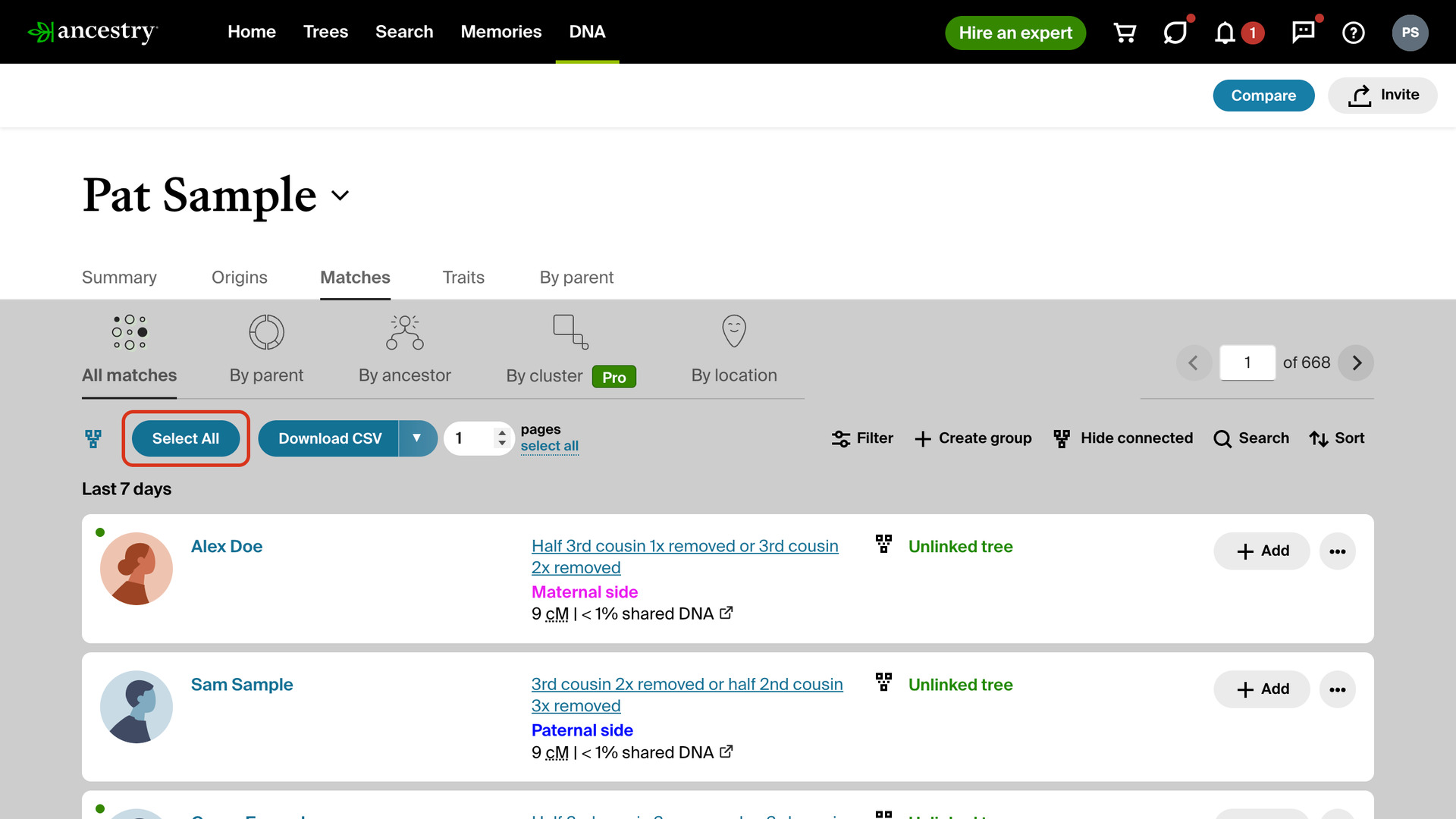Viewport: 1456px width, 819px height.
Task: Click Create group
Action: click(x=973, y=438)
